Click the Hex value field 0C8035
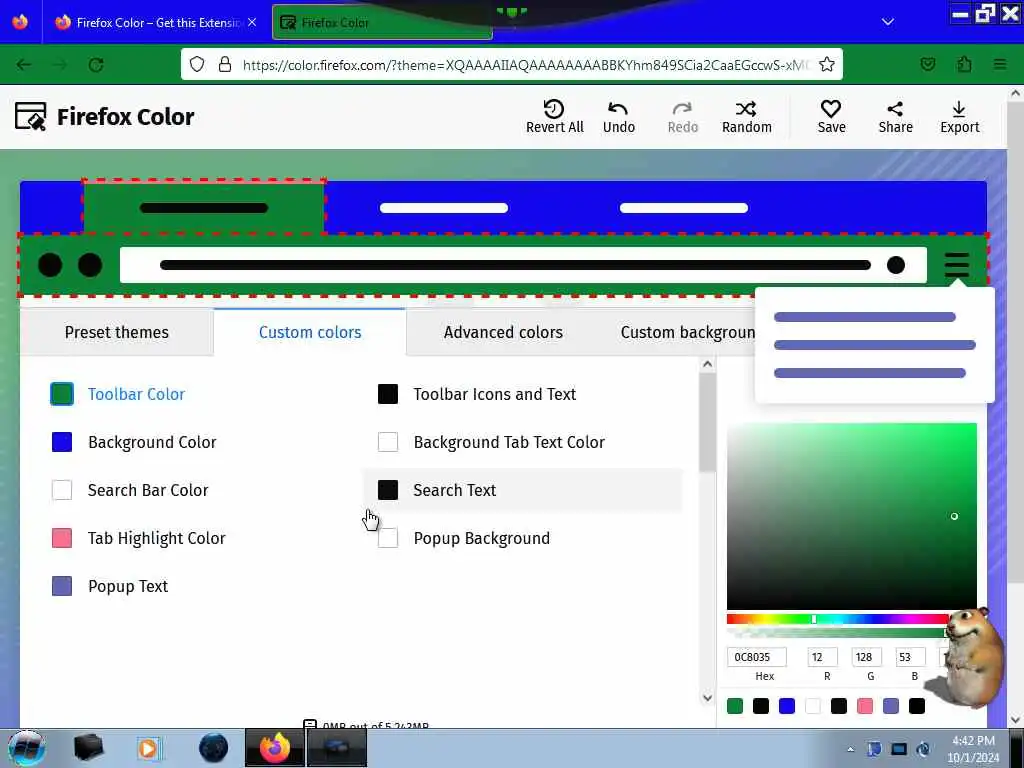The width and height of the screenshot is (1024, 768). coord(757,657)
